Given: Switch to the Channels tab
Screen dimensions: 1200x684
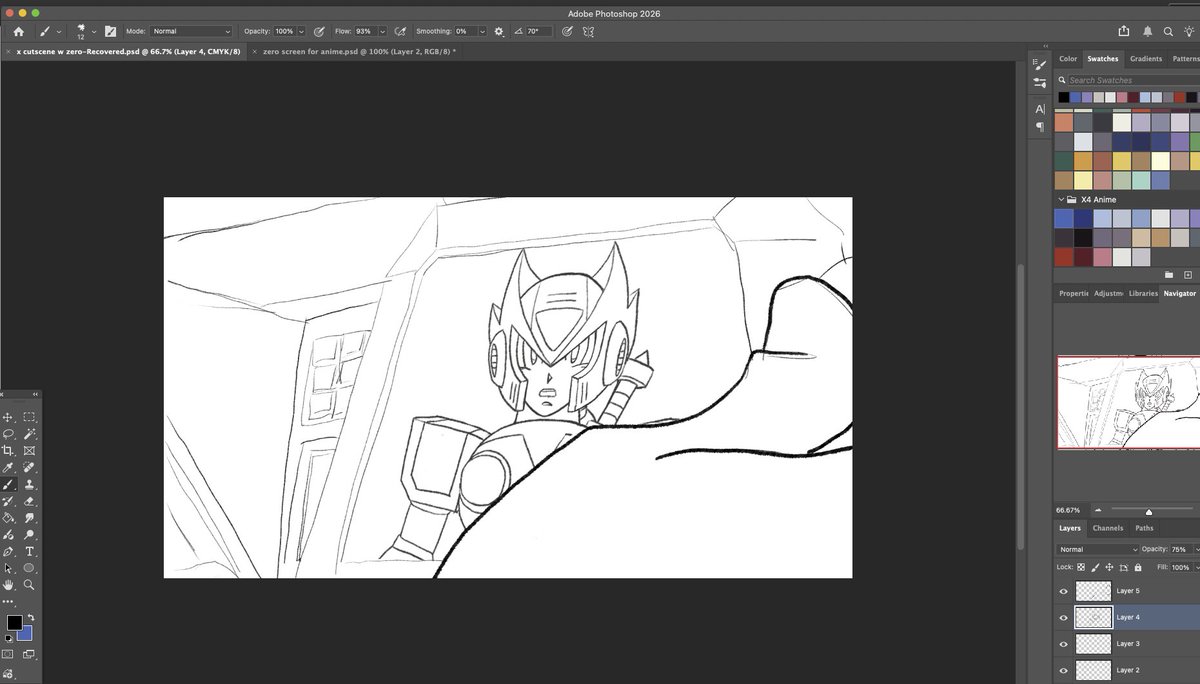Looking at the screenshot, I should [x=1108, y=528].
